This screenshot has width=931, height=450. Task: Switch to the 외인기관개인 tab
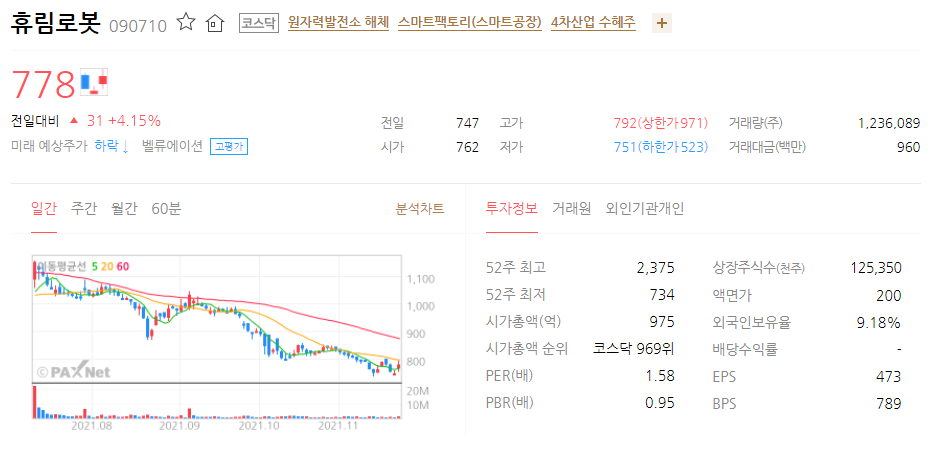pyautogui.click(x=645, y=208)
